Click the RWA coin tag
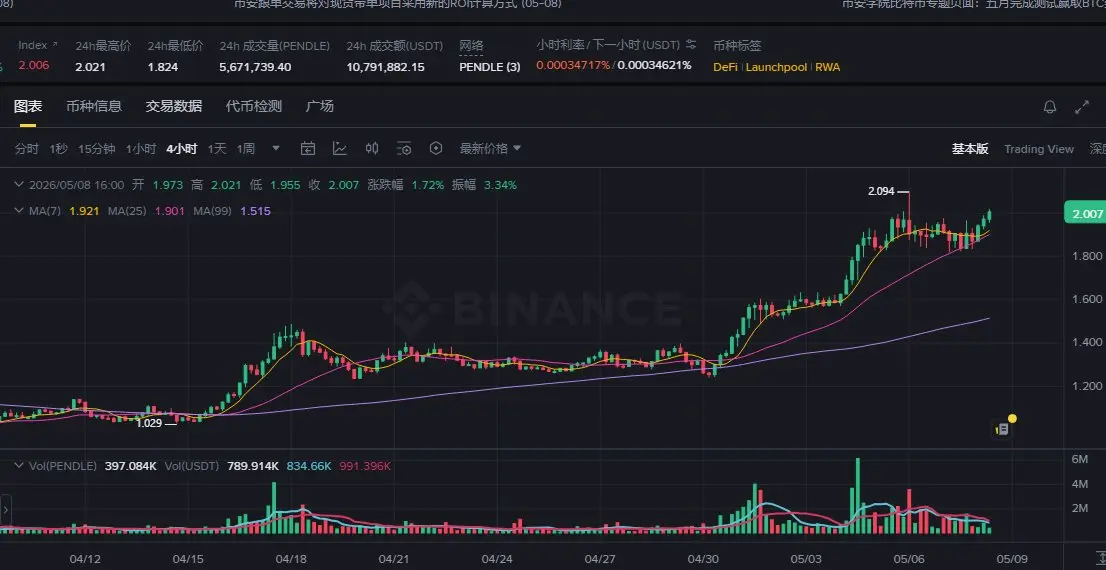Viewport: 1106px width, 570px height. pyautogui.click(x=828, y=67)
